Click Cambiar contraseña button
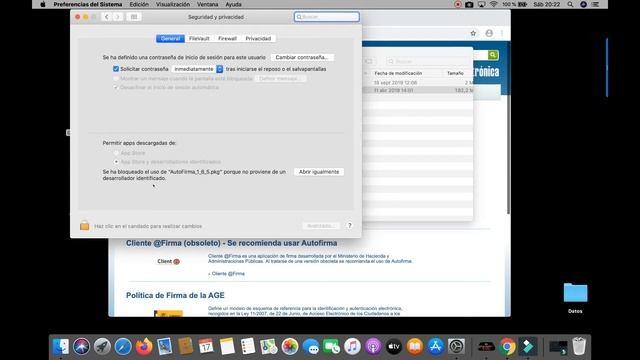This screenshot has width=640, height=360. [x=302, y=57]
